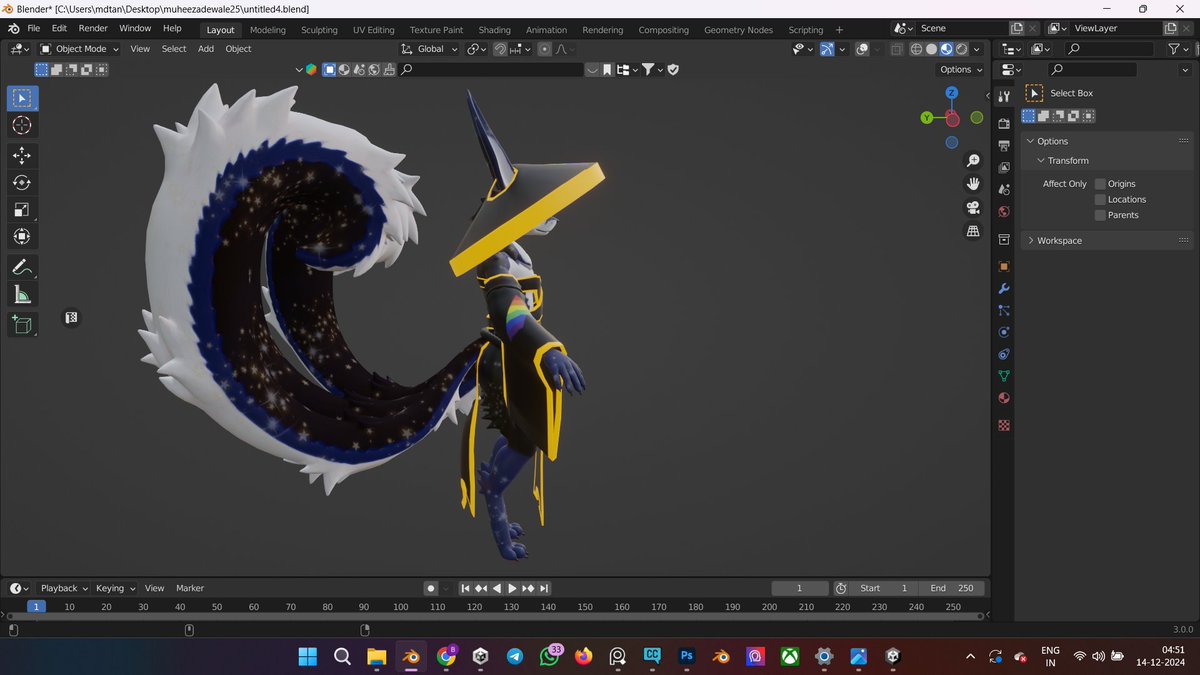Open the View Layer properties tab

pyautogui.click(x=1004, y=168)
